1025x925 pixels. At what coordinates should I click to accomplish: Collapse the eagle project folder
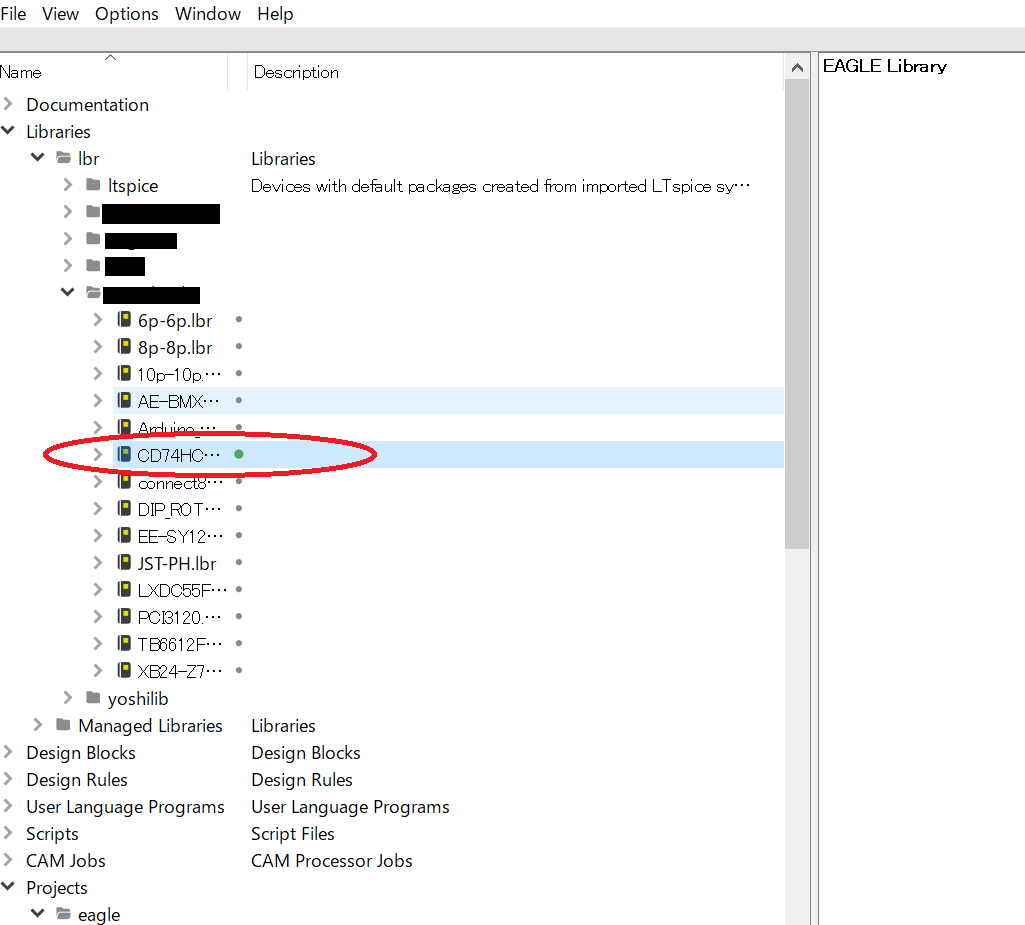[38, 913]
